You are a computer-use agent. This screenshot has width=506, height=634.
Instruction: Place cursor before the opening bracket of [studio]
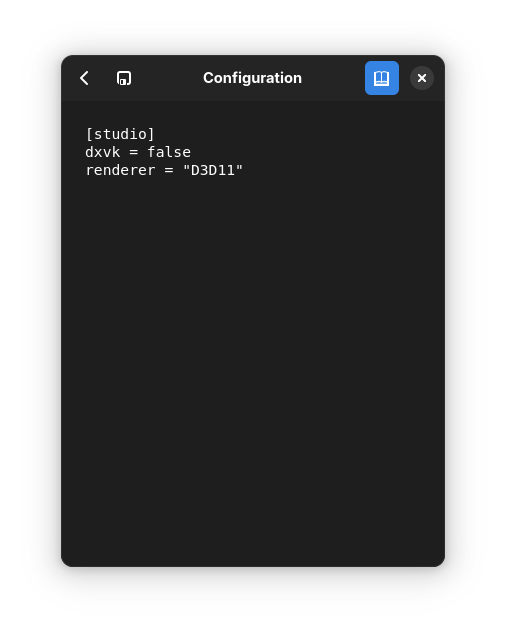86,134
